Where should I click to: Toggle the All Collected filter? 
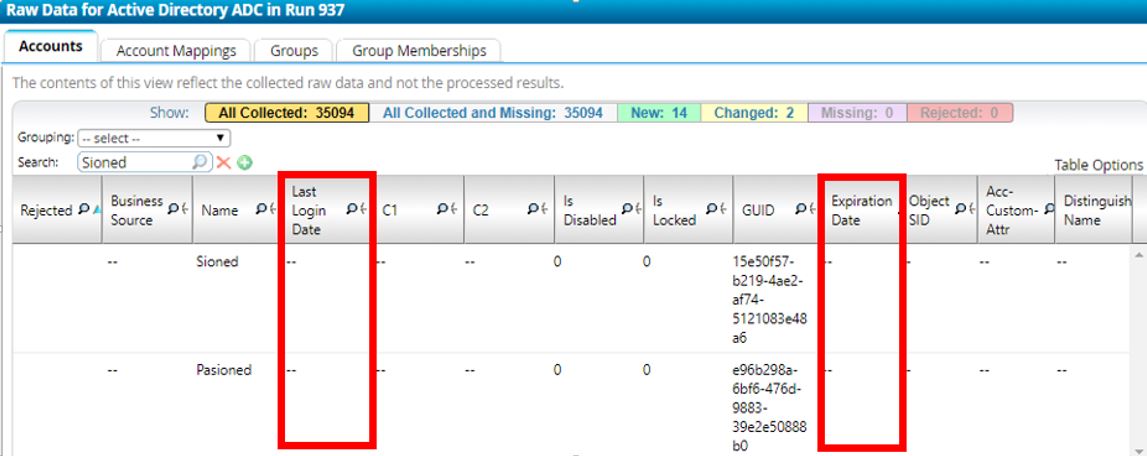(287, 113)
